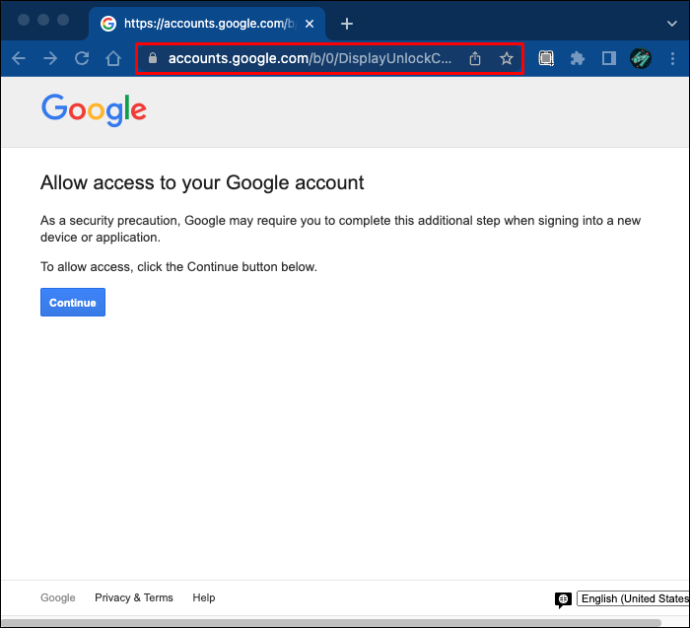Reload the current page

pyautogui.click(x=82, y=58)
